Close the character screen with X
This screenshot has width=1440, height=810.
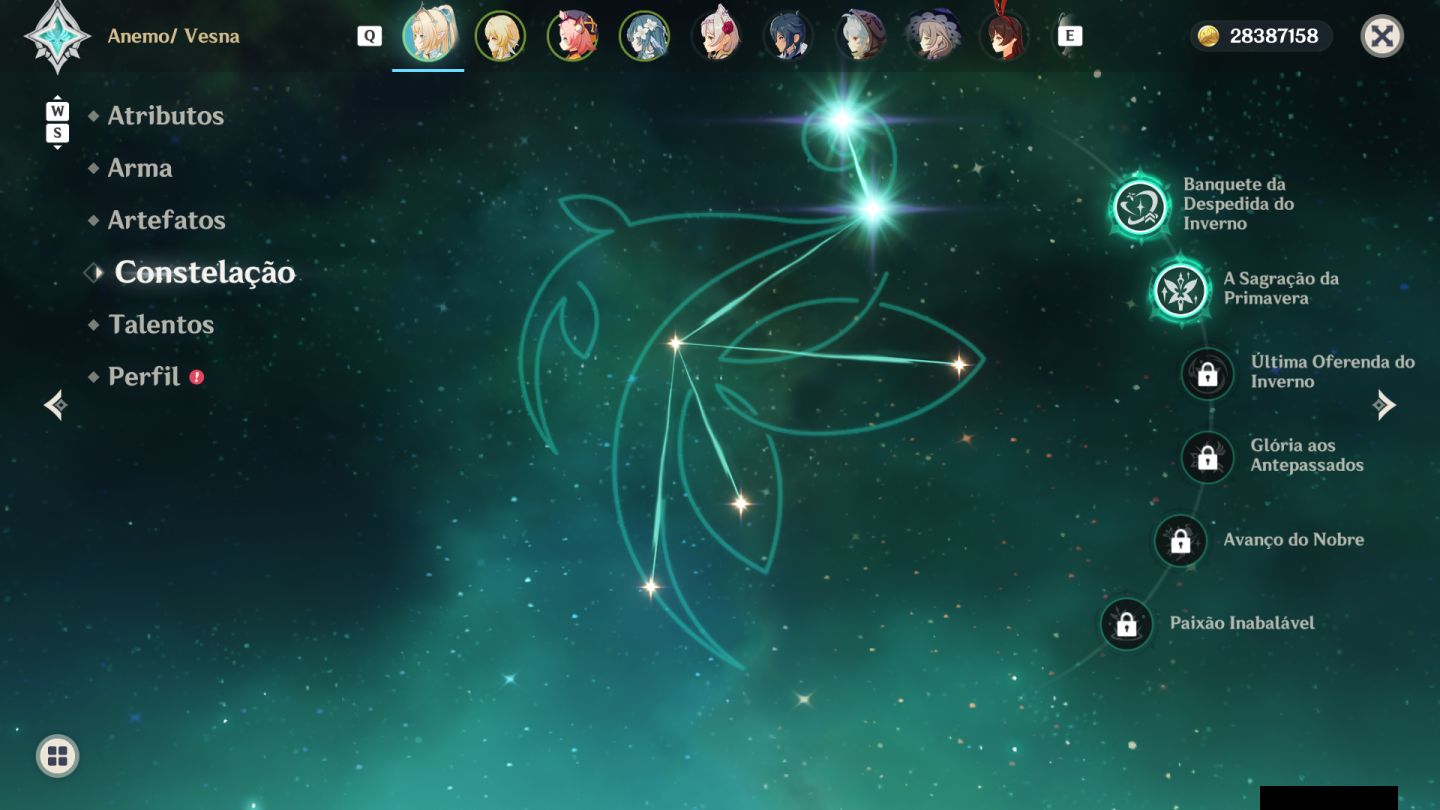1382,37
